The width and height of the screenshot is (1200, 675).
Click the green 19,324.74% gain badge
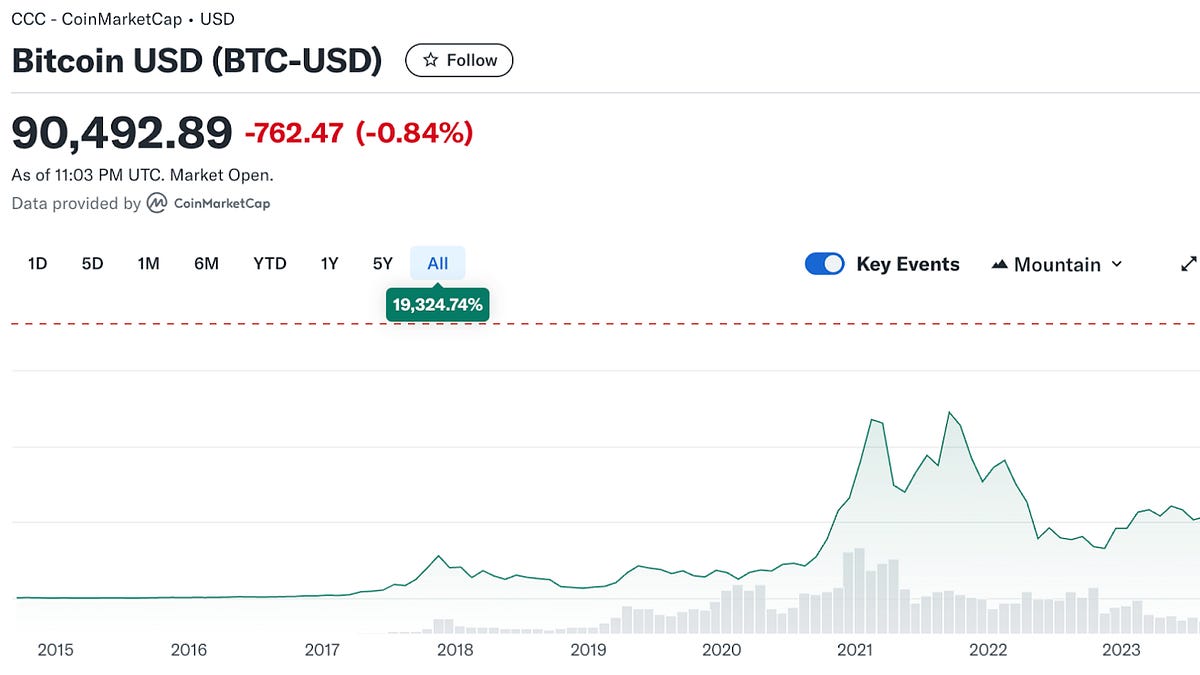click(x=437, y=303)
